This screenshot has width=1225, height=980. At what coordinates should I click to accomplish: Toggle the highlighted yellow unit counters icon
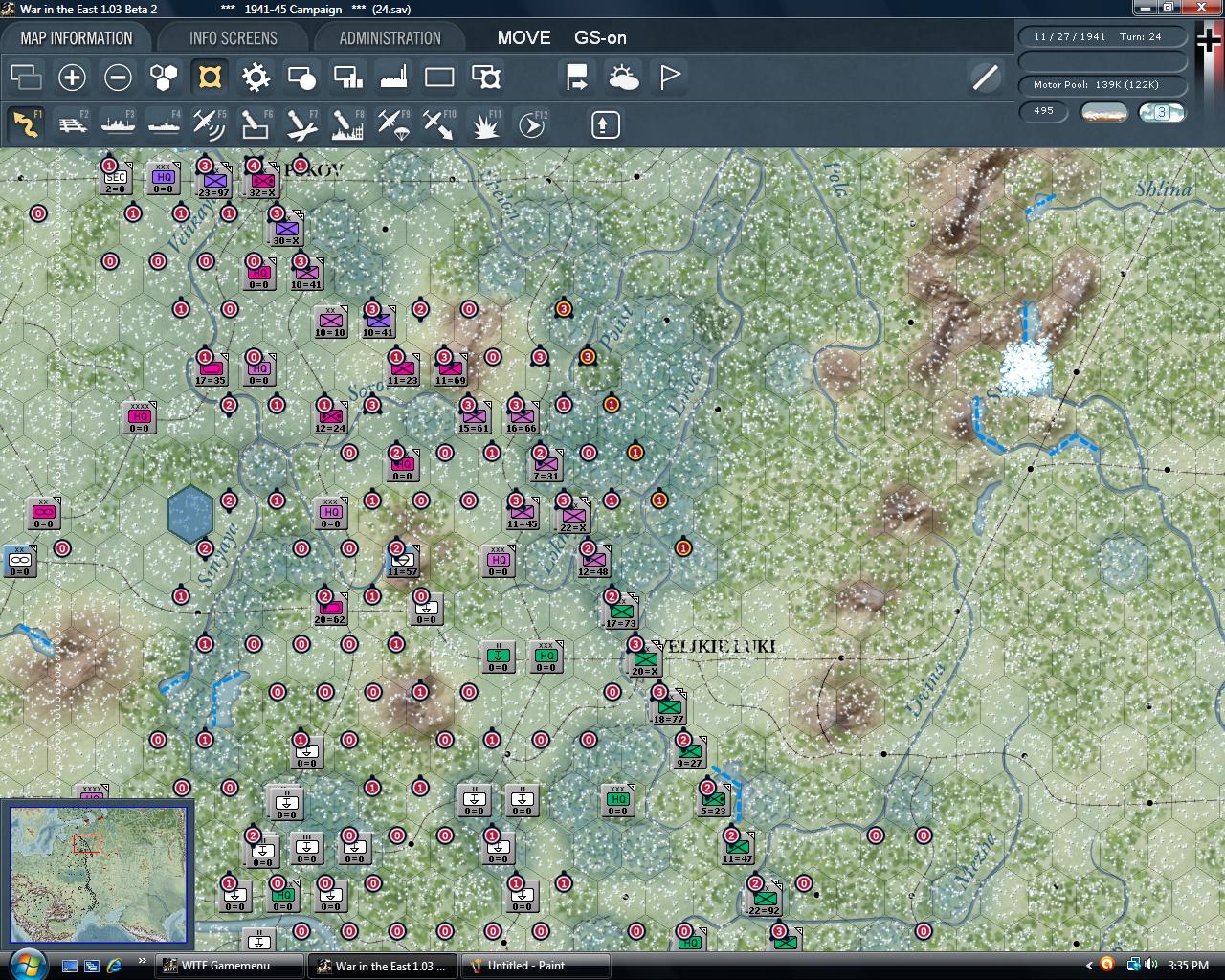tap(210, 77)
